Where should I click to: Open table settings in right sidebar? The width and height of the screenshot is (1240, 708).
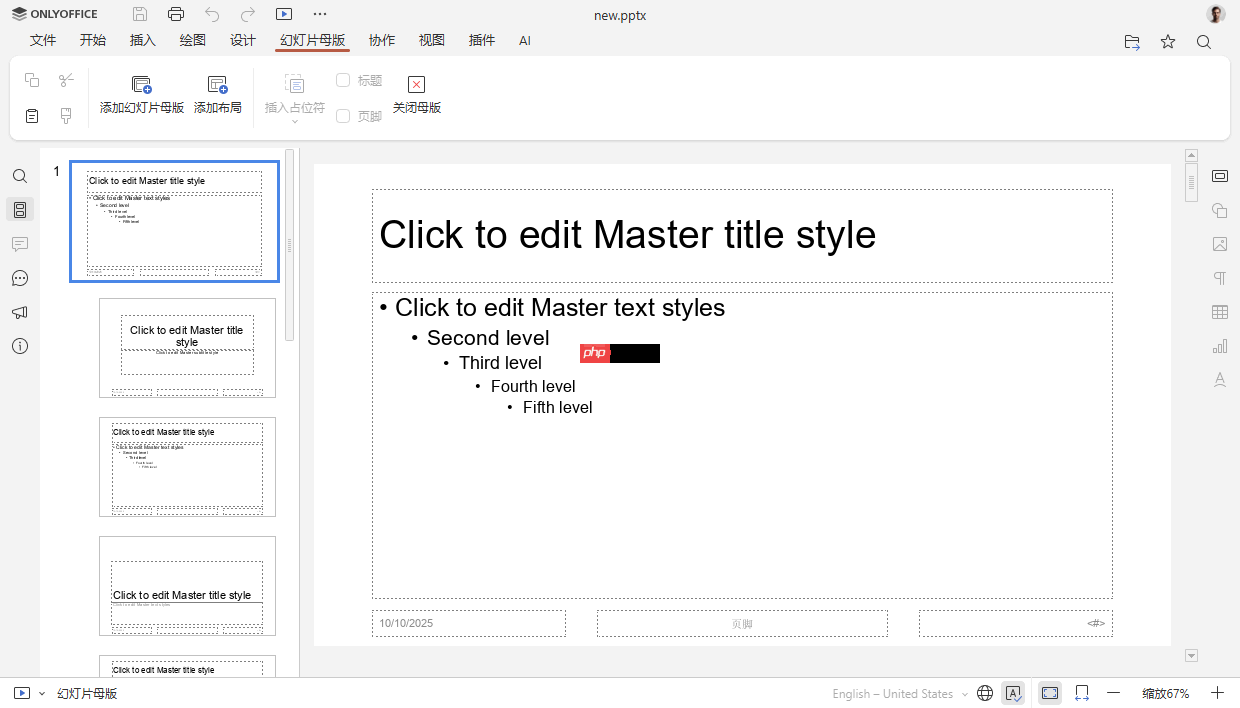[x=1220, y=311]
